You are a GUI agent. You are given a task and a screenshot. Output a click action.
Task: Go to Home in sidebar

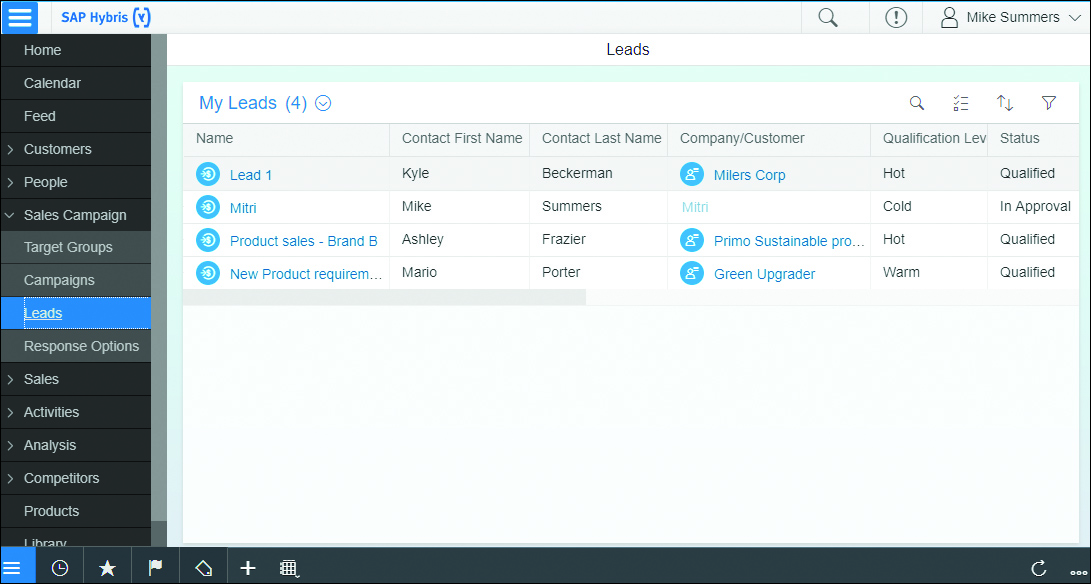pos(76,50)
